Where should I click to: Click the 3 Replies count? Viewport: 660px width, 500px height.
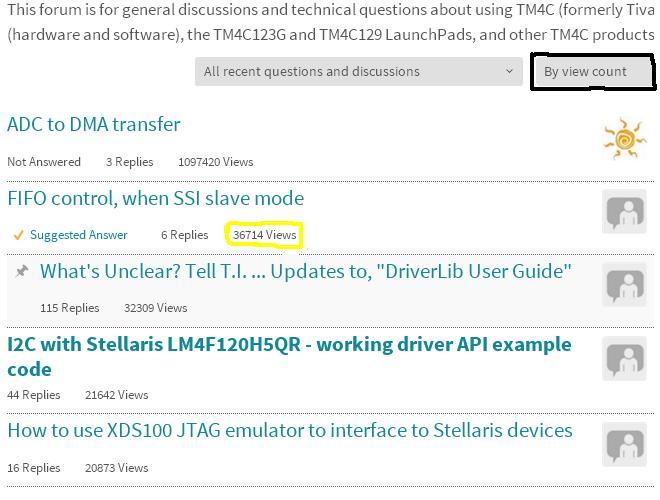[129, 162]
